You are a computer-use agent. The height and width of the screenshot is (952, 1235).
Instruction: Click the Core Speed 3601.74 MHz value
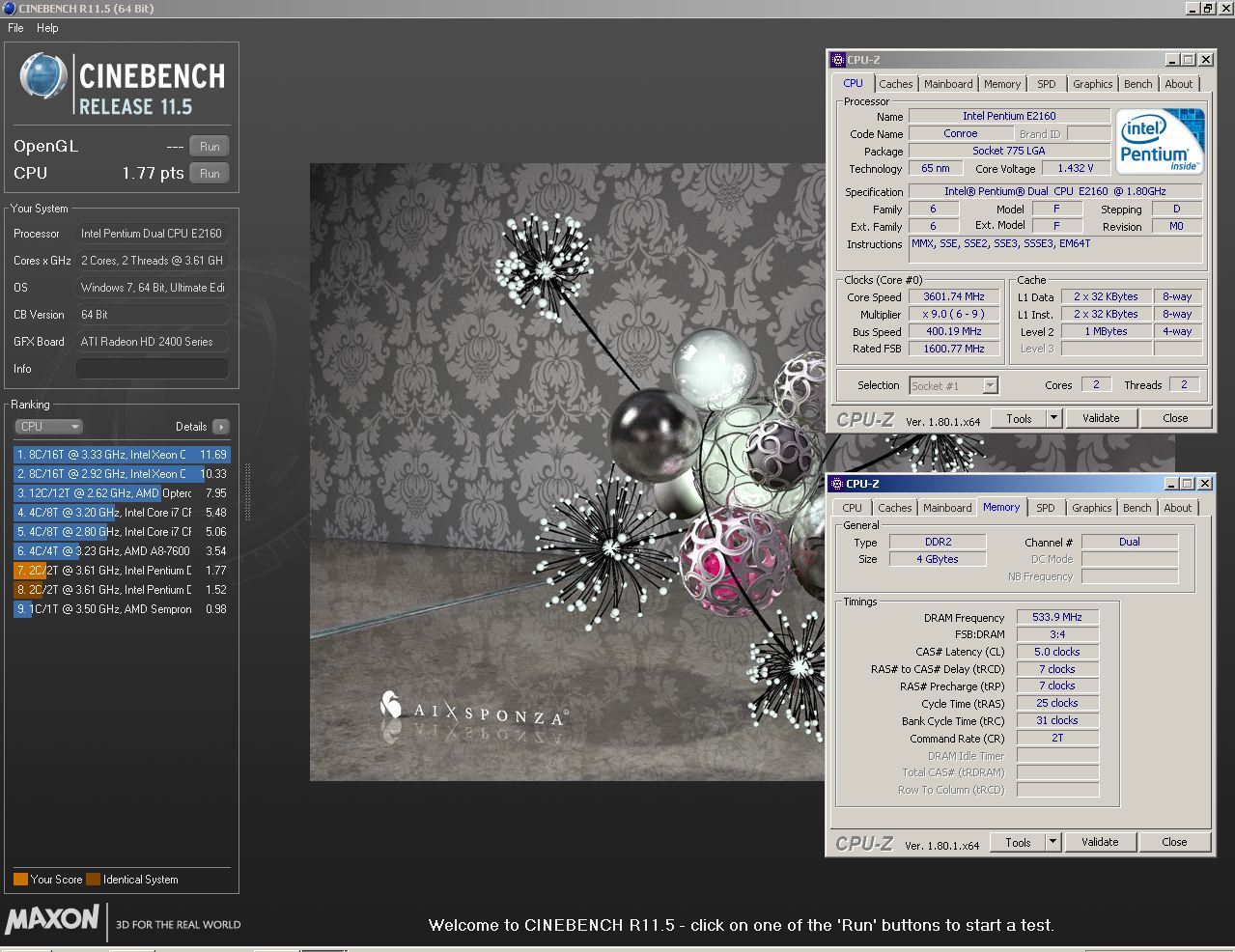[x=954, y=297]
